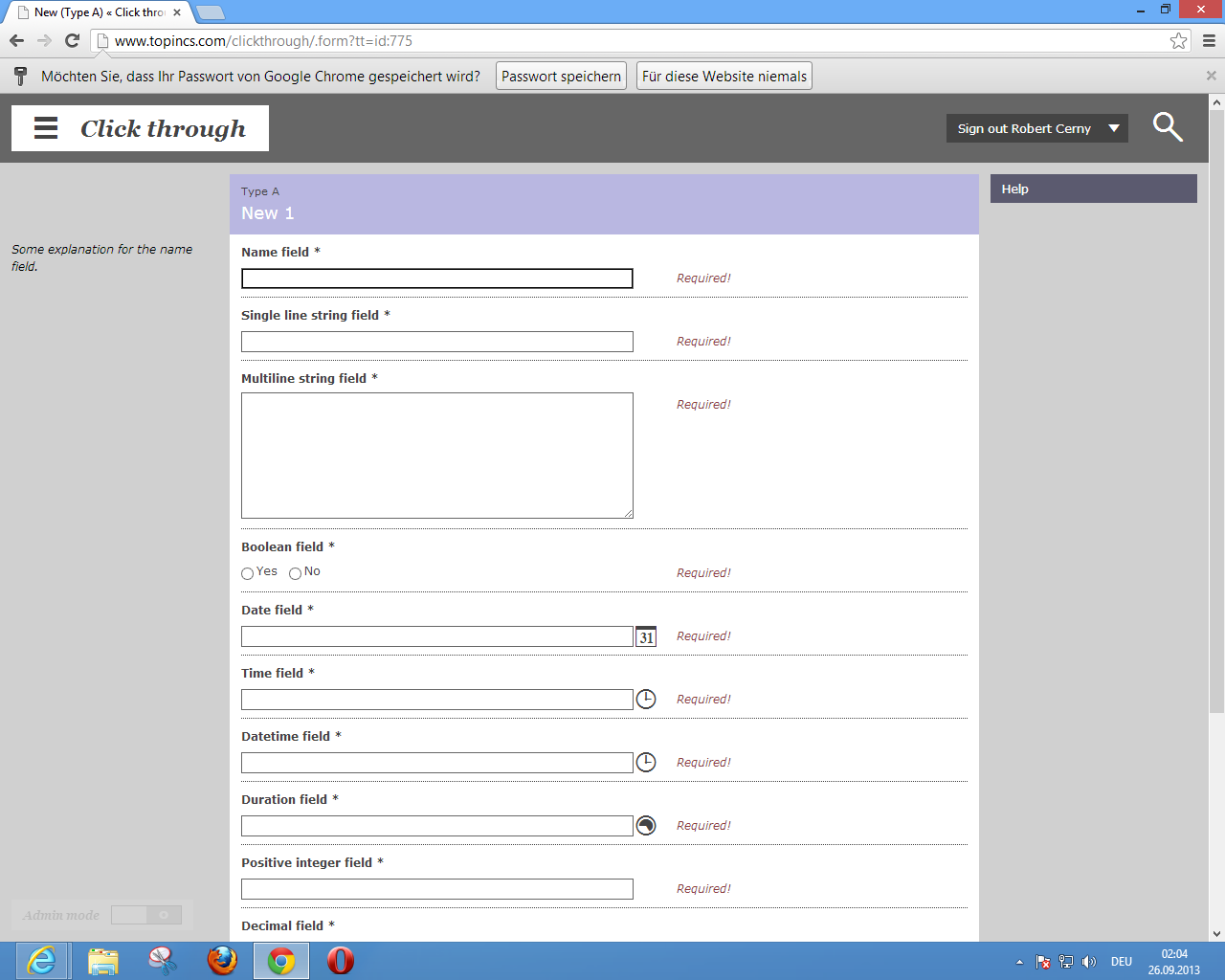Expand the Sign out Robert Cerny dropdown
The width and height of the screenshot is (1225, 980).
[1113, 128]
